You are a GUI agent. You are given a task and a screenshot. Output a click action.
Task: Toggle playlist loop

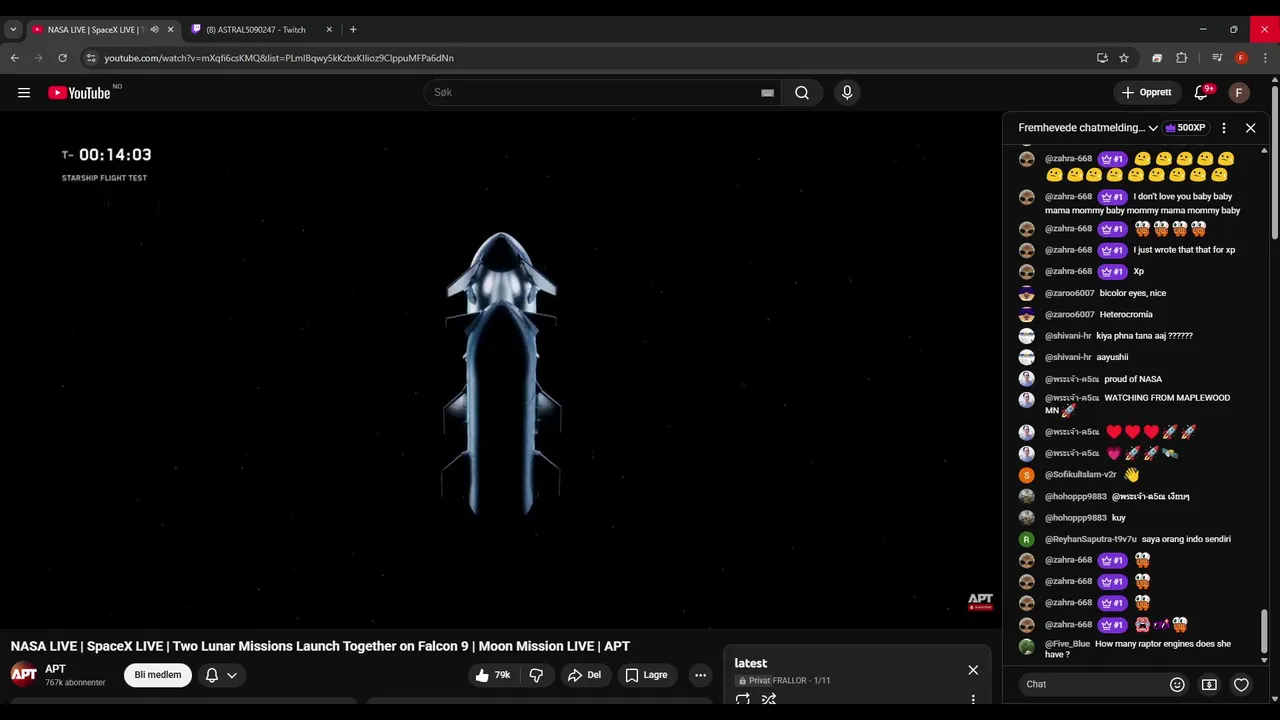(x=743, y=699)
